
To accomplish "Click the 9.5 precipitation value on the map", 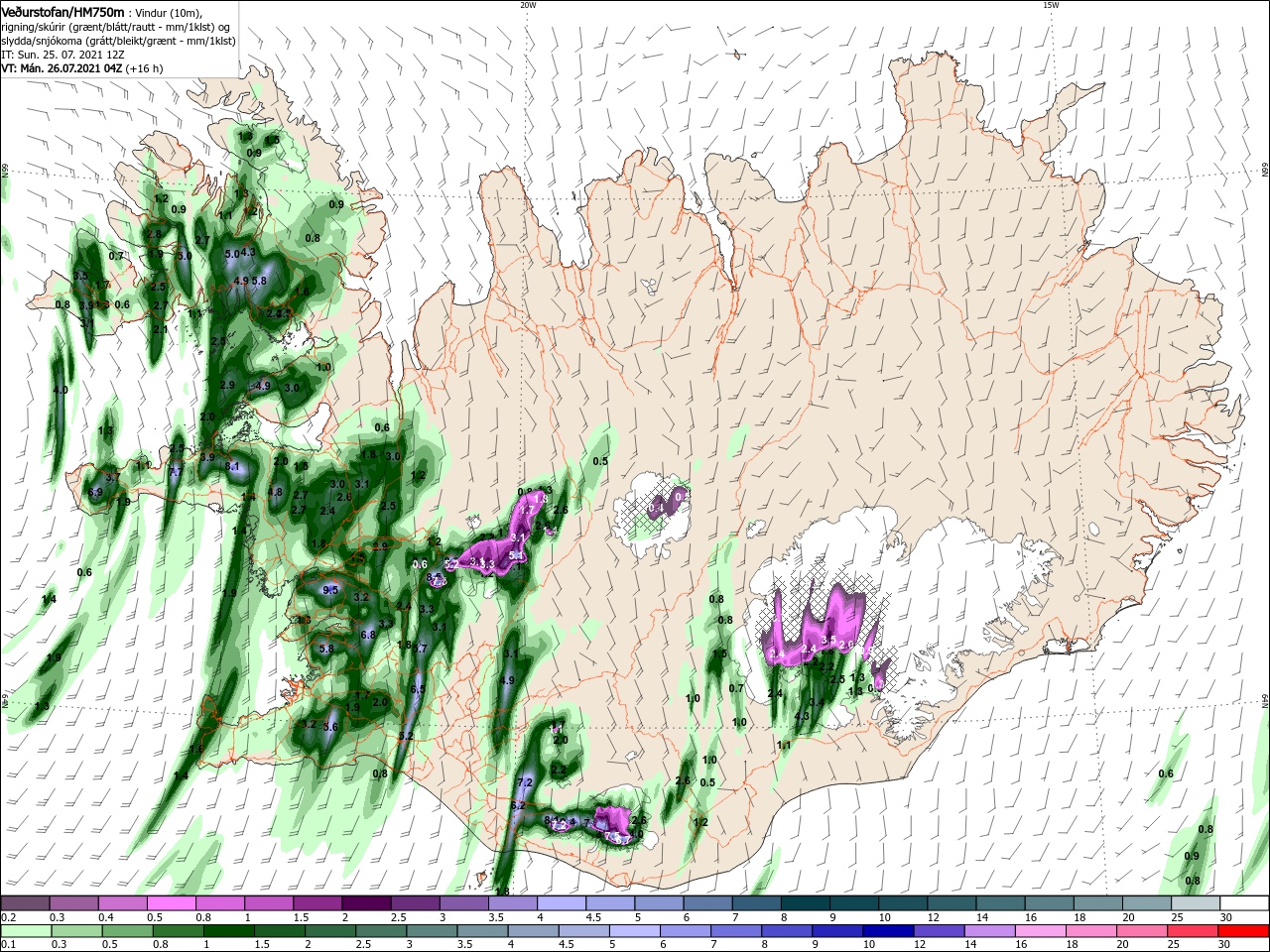I will (331, 590).
